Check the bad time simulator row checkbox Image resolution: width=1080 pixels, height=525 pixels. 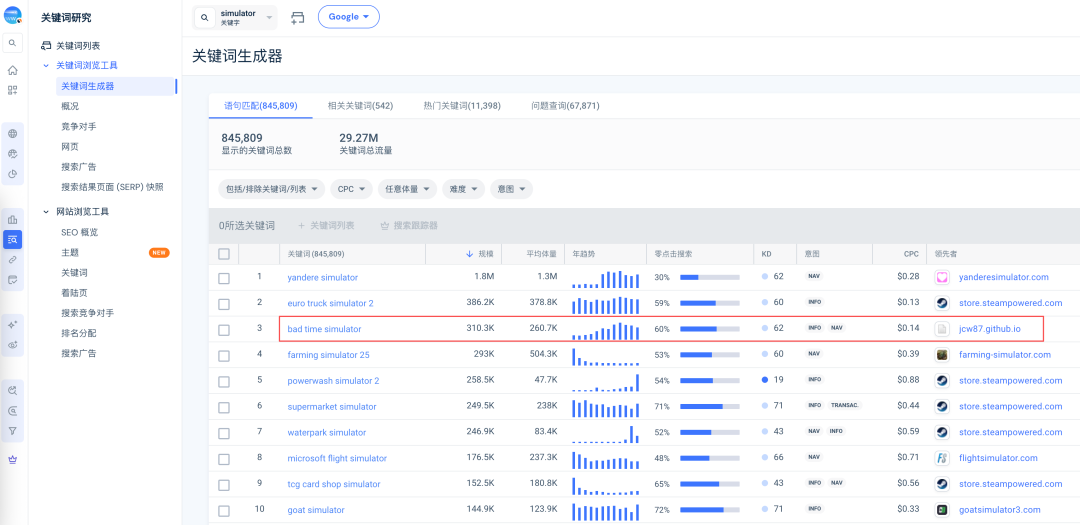point(224,330)
